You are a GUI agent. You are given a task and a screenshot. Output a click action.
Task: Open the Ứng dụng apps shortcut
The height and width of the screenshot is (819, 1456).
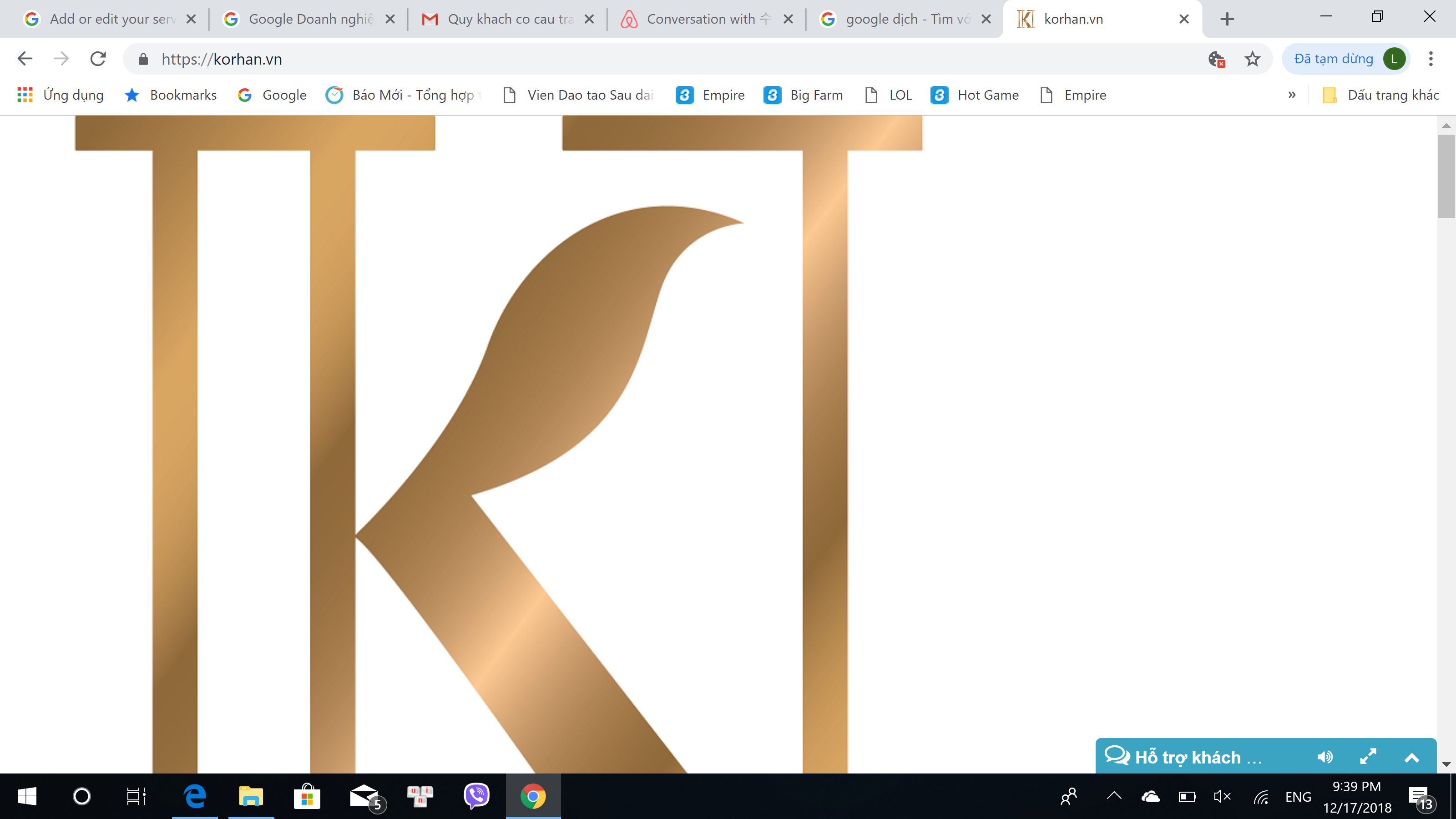coord(61,95)
